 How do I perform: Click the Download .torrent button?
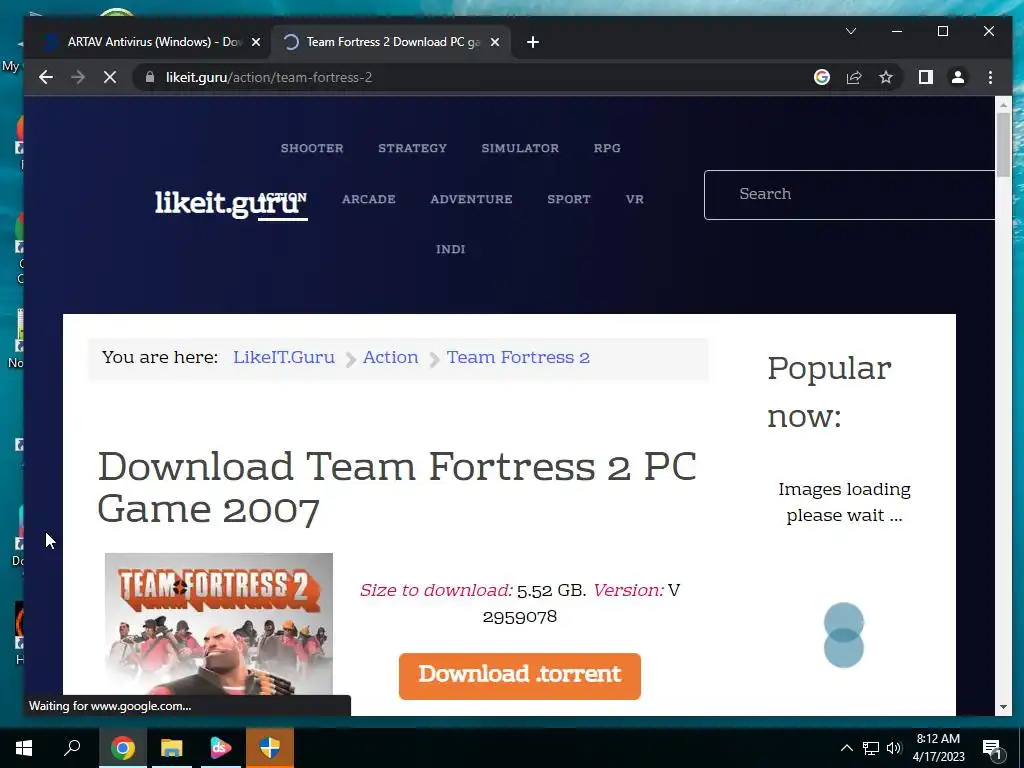coord(520,676)
